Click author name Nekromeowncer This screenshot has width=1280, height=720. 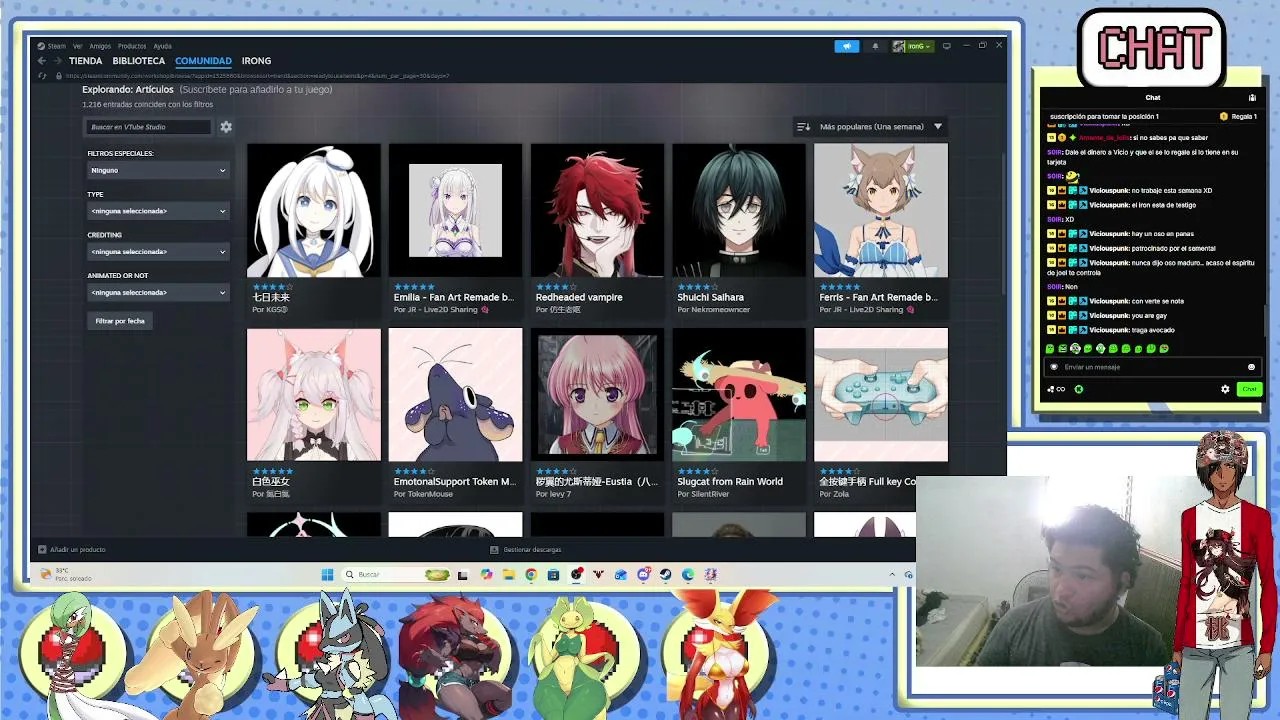coord(718,310)
